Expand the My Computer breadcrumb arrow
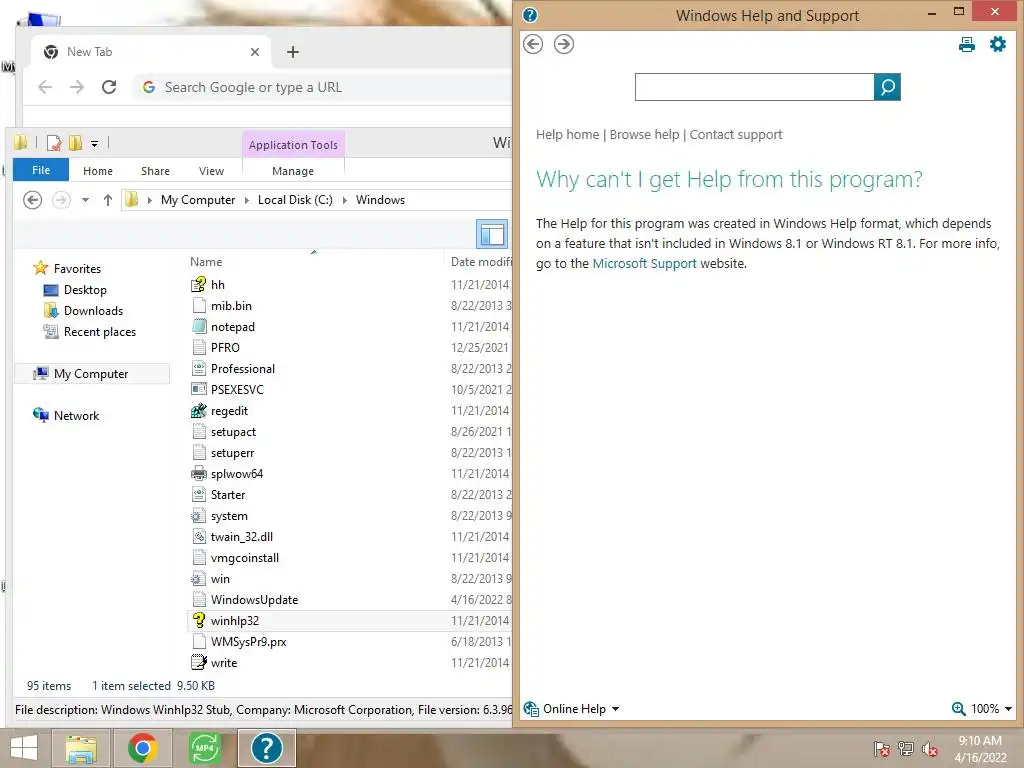The width and height of the screenshot is (1024, 768). point(246,200)
